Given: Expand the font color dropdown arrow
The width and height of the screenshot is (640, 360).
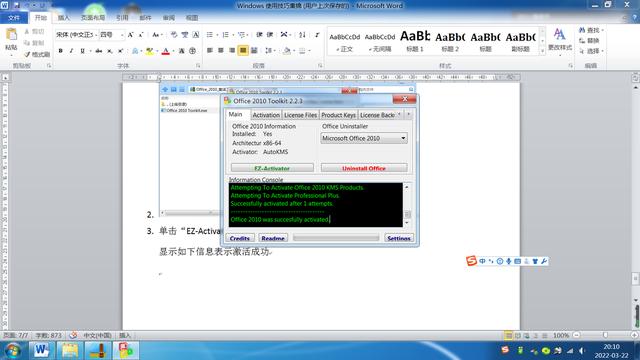Looking at the screenshot, I should tap(173, 51).
